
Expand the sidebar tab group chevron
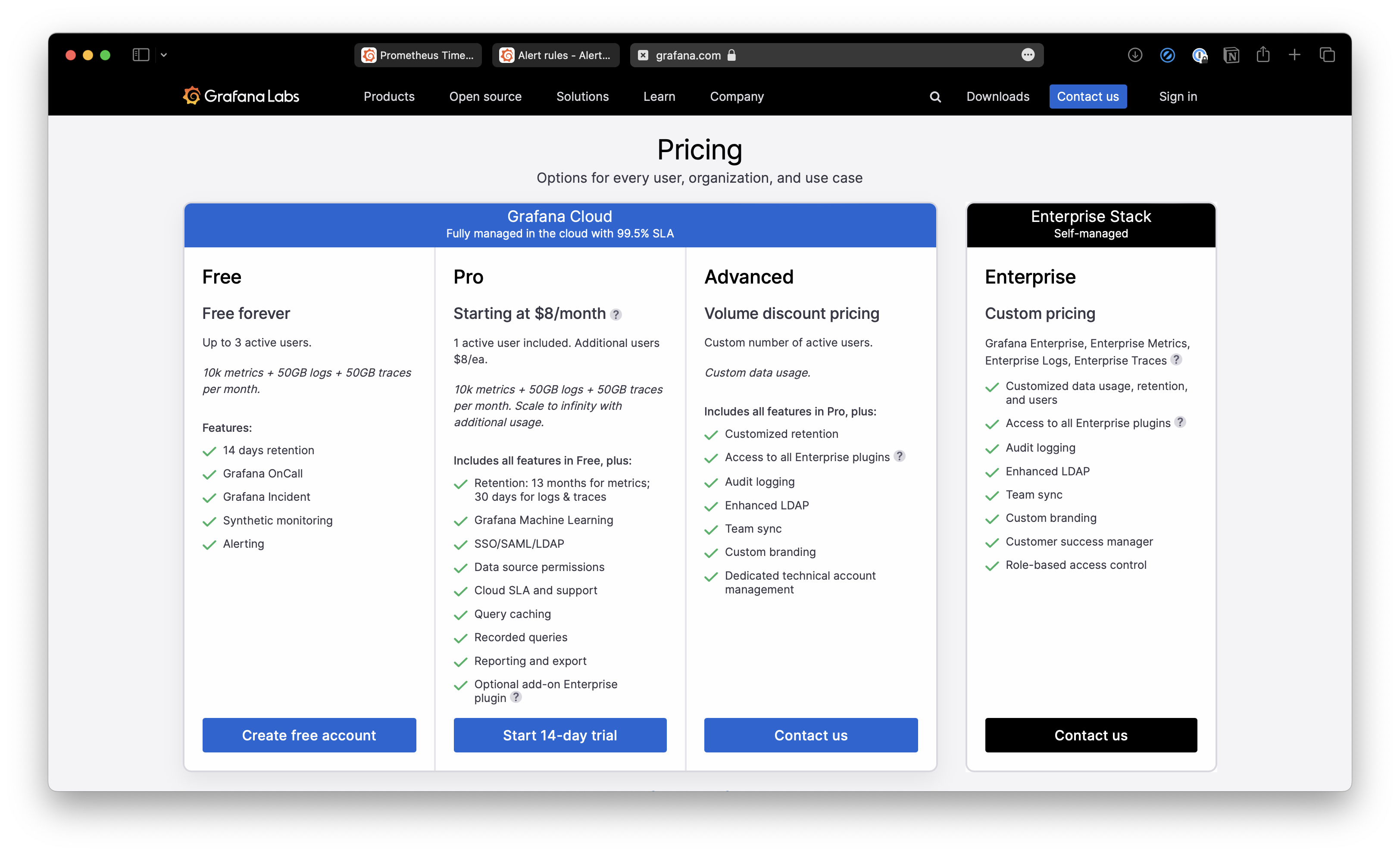164,55
